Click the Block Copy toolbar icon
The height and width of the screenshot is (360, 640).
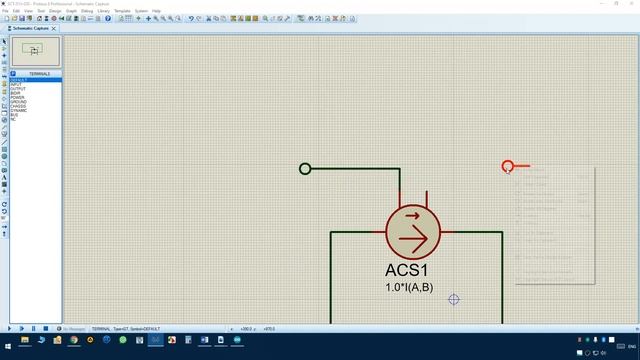pyautogui.click(x=233, y=18)
